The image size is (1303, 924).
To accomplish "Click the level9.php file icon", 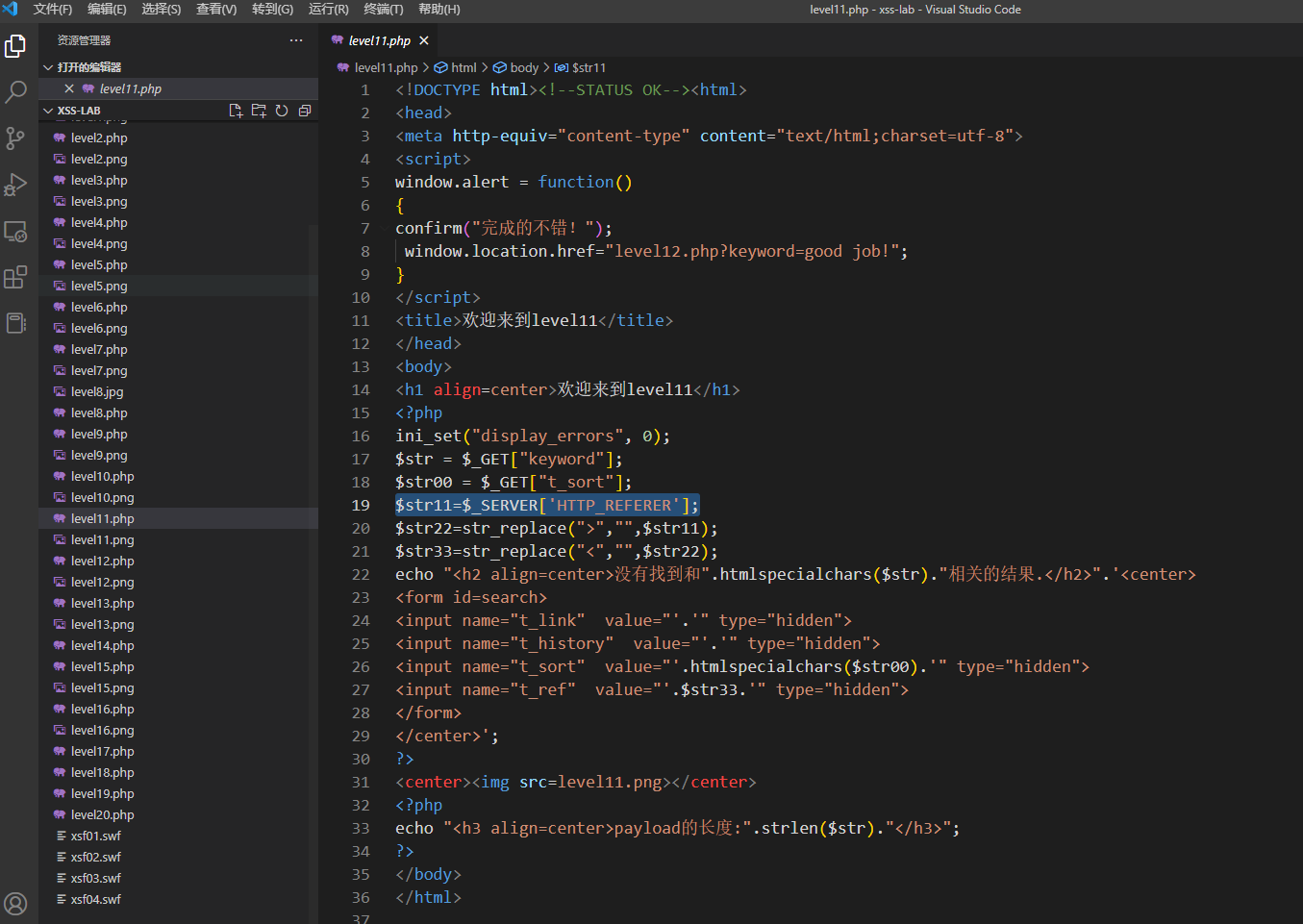I will pos(60,434).
